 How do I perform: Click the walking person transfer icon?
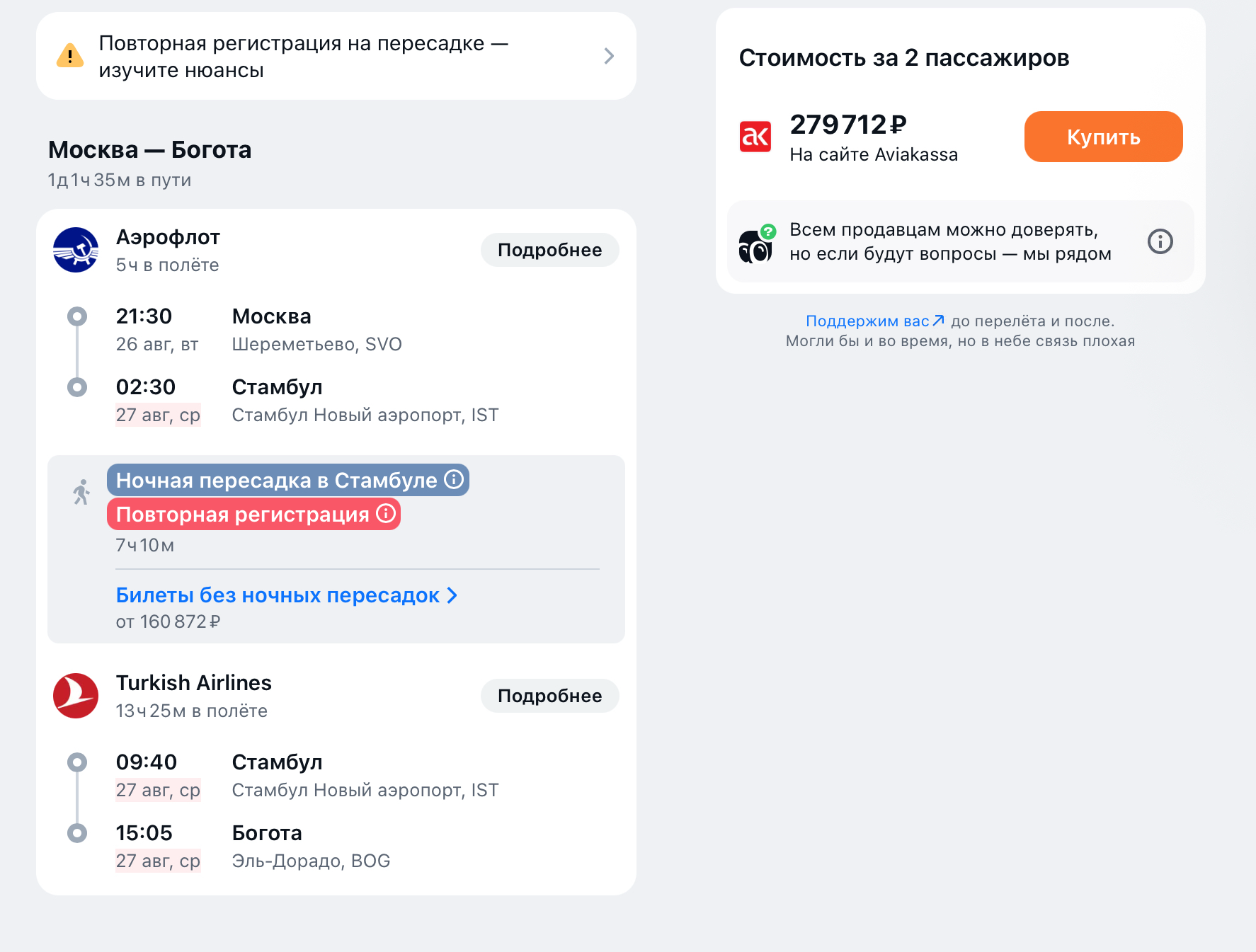[x=81, y=492]
